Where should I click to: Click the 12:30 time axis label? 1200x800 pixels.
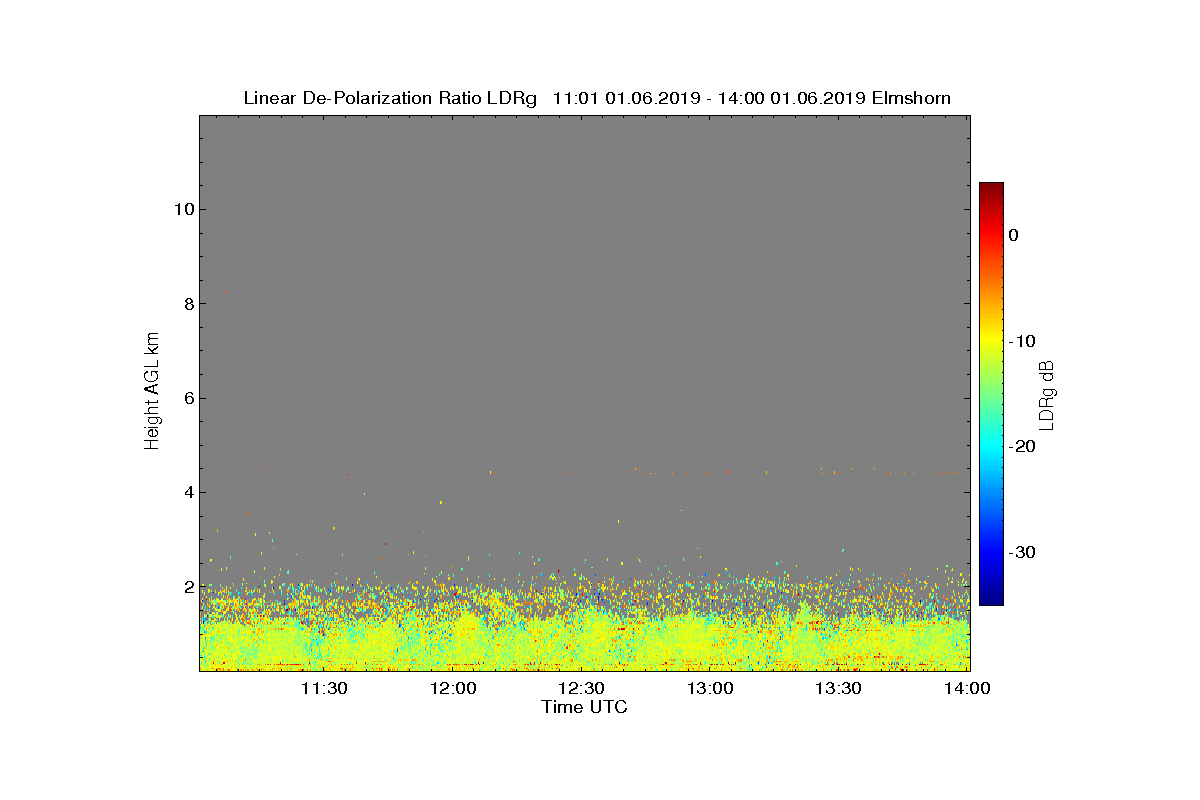click(x=581, y=688)
